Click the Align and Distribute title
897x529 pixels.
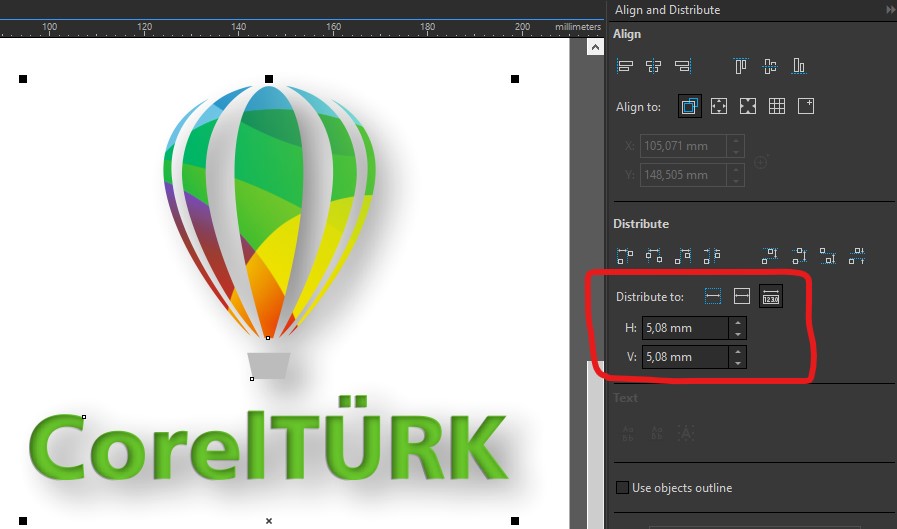point(667,10)
